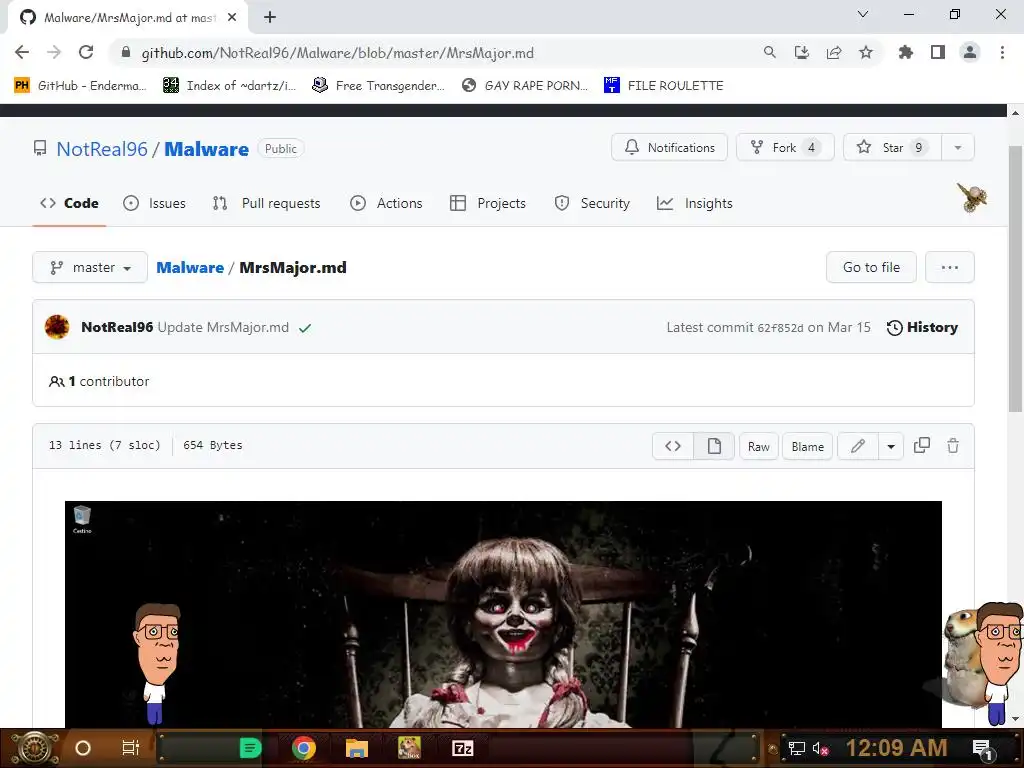The width and height of the screenshot is (1024, 768).
Task: Fork the Malware repository
Action: tap(785, 148)
